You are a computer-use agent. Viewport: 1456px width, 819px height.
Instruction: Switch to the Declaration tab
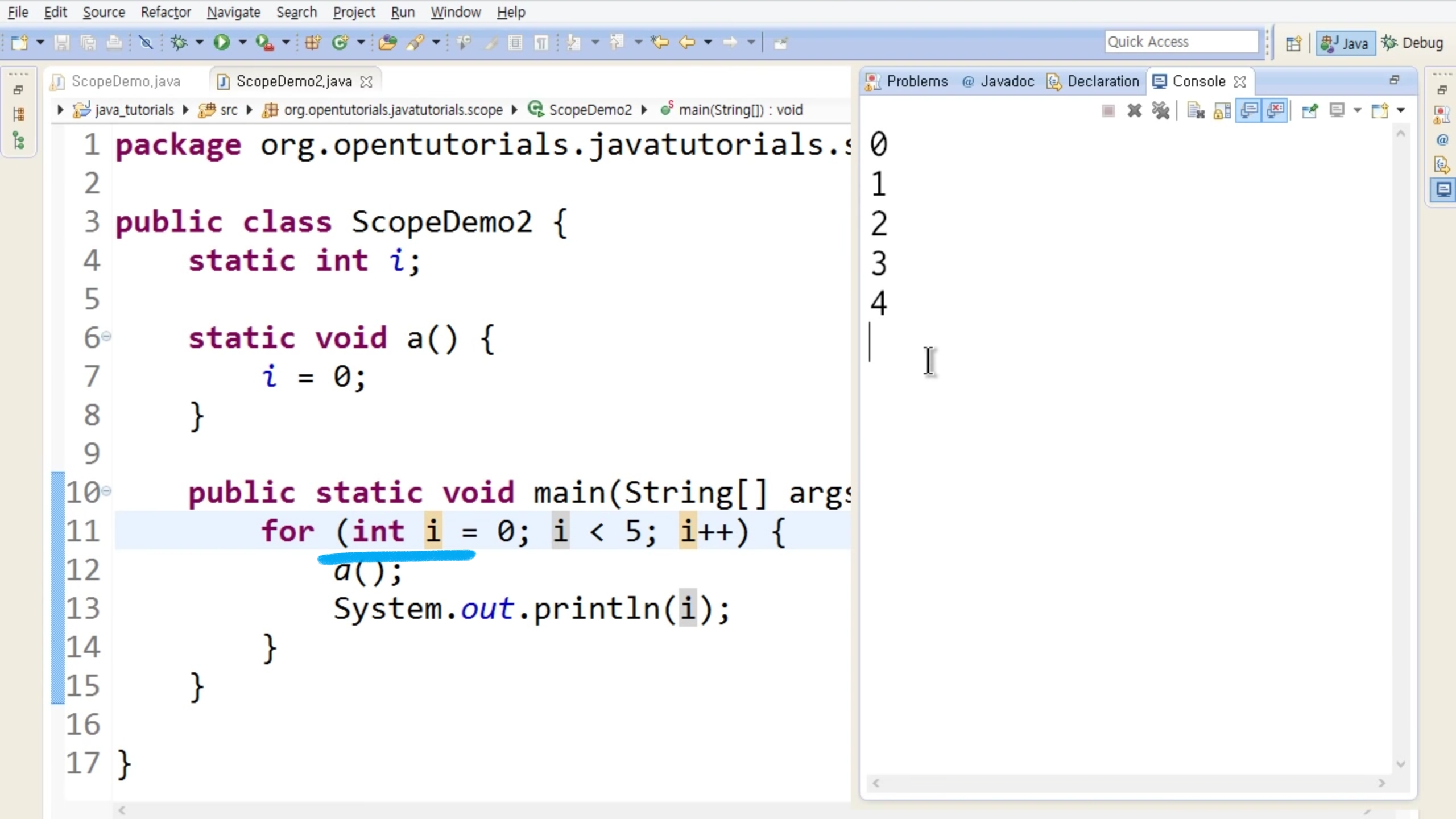(x=1093, y=81)
